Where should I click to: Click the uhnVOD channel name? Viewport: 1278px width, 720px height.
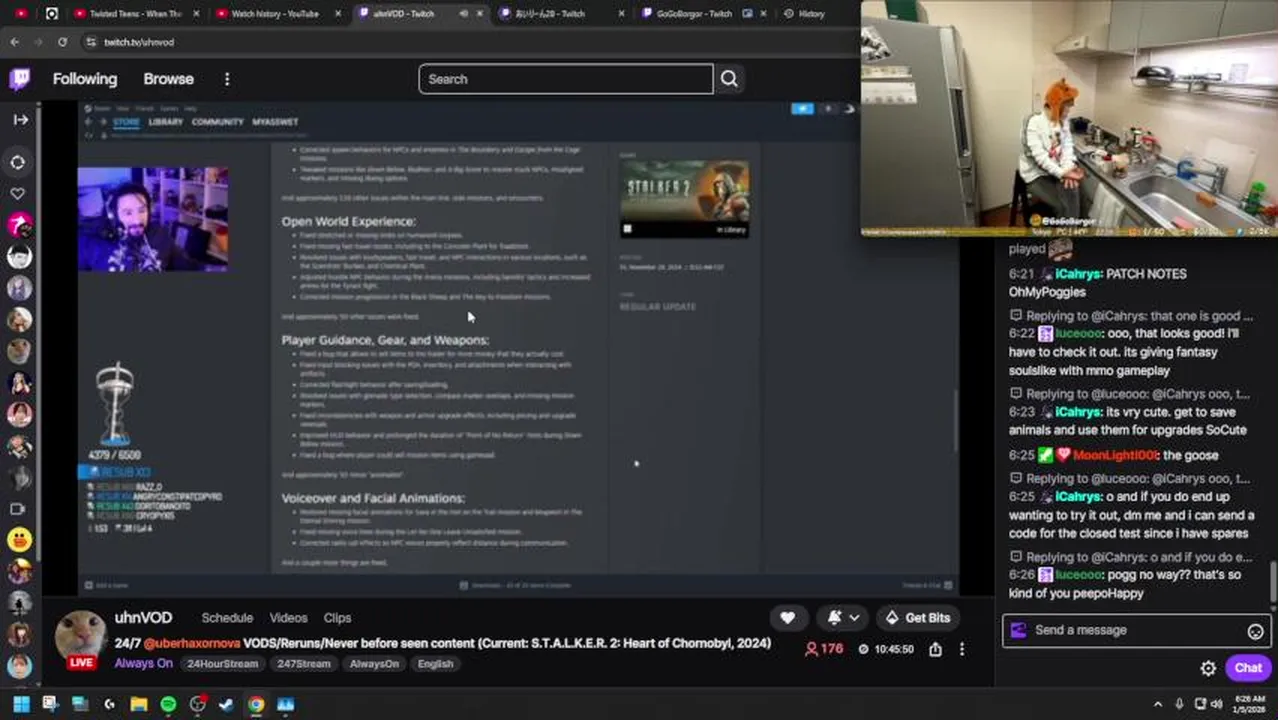click(x=143, y=618)
